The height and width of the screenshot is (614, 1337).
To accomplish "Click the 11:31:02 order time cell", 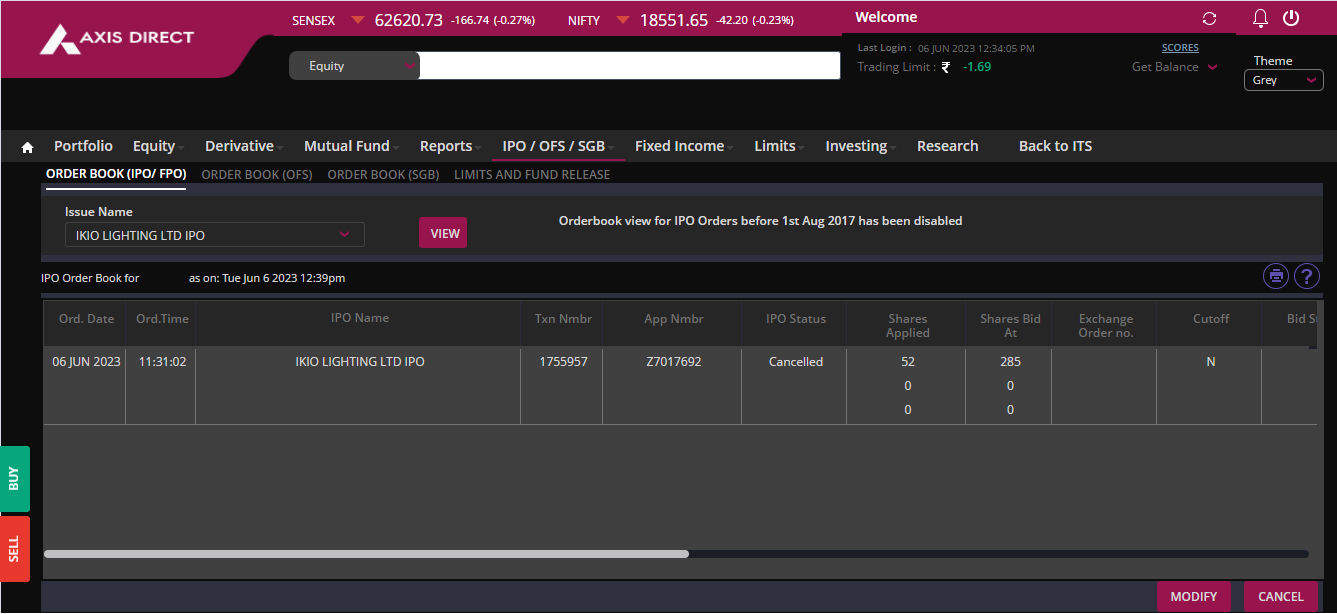I will [161, 362].
